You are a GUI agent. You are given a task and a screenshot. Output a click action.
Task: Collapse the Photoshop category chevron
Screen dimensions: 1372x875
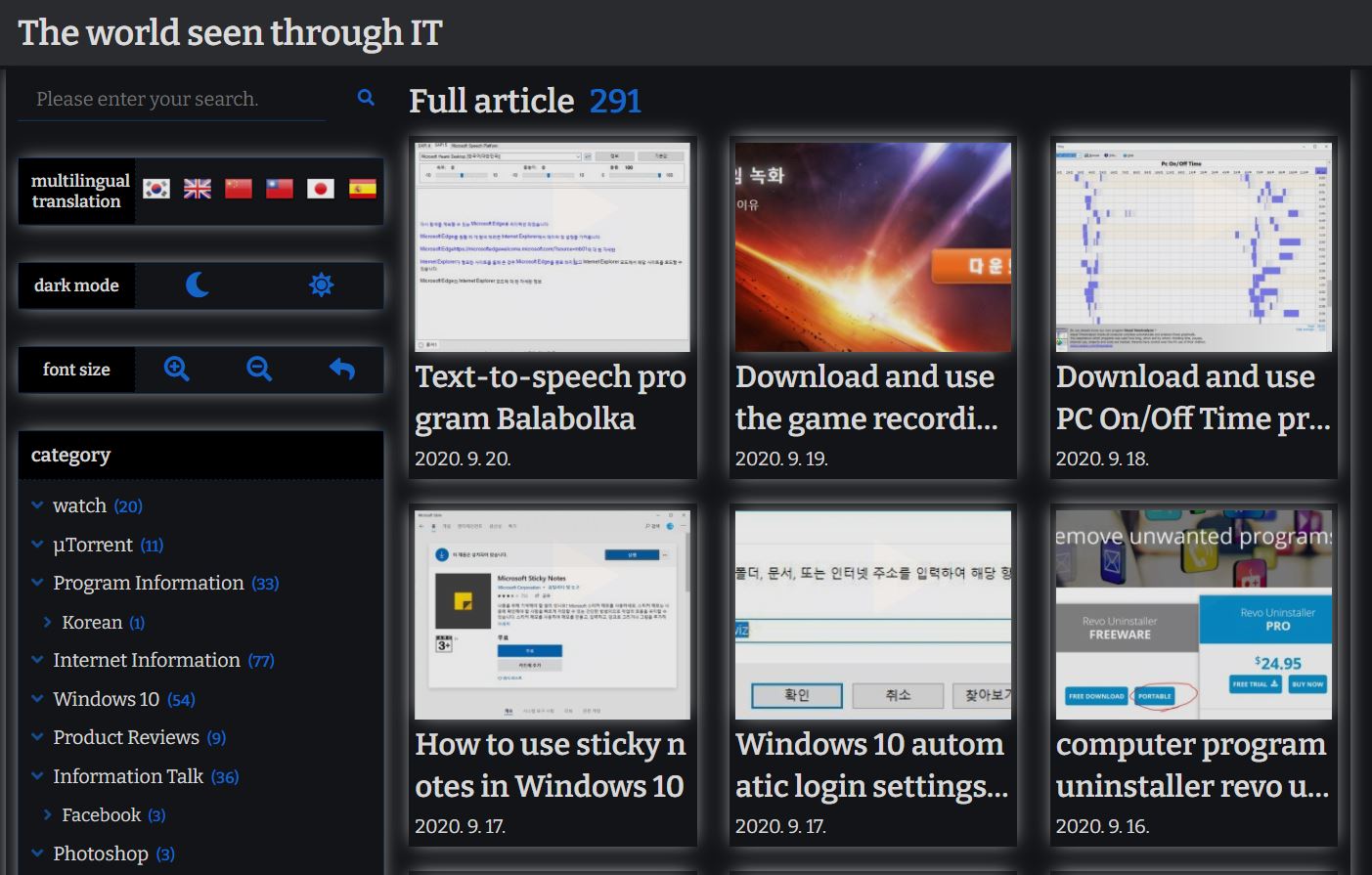pos(37,853)
